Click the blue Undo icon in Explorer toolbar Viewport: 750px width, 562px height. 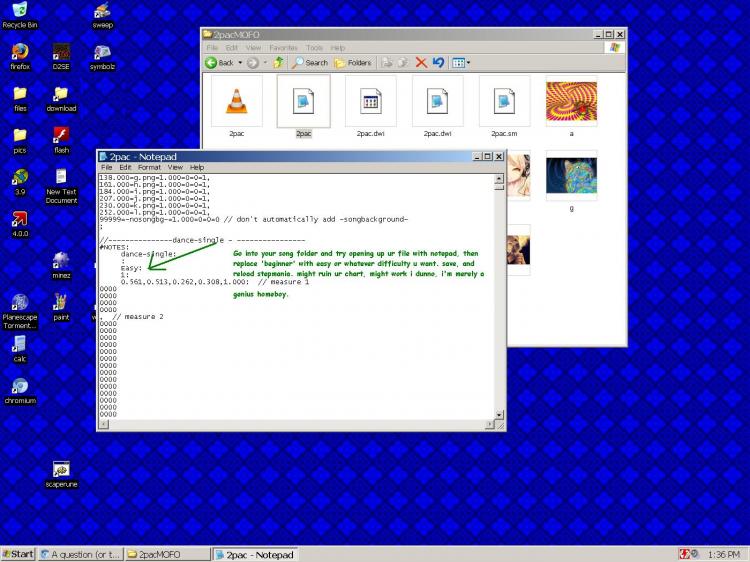[x=438, y=62]
